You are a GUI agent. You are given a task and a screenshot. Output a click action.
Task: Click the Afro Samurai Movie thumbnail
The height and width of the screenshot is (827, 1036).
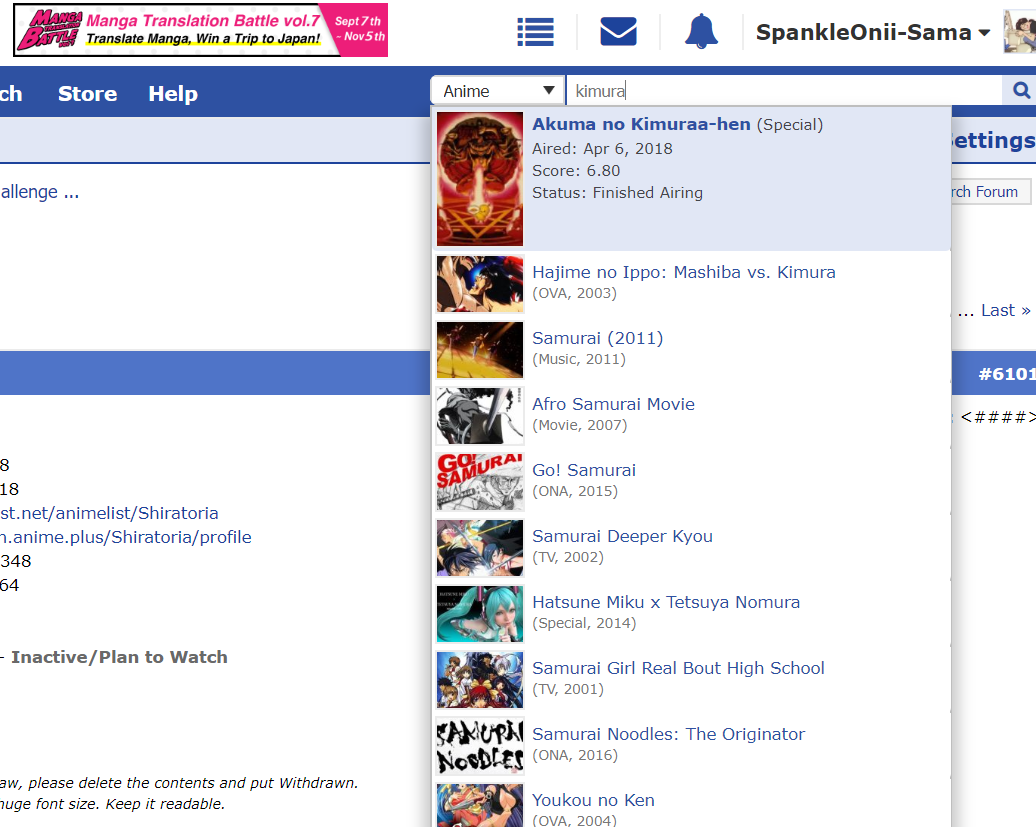coord(480,415)
